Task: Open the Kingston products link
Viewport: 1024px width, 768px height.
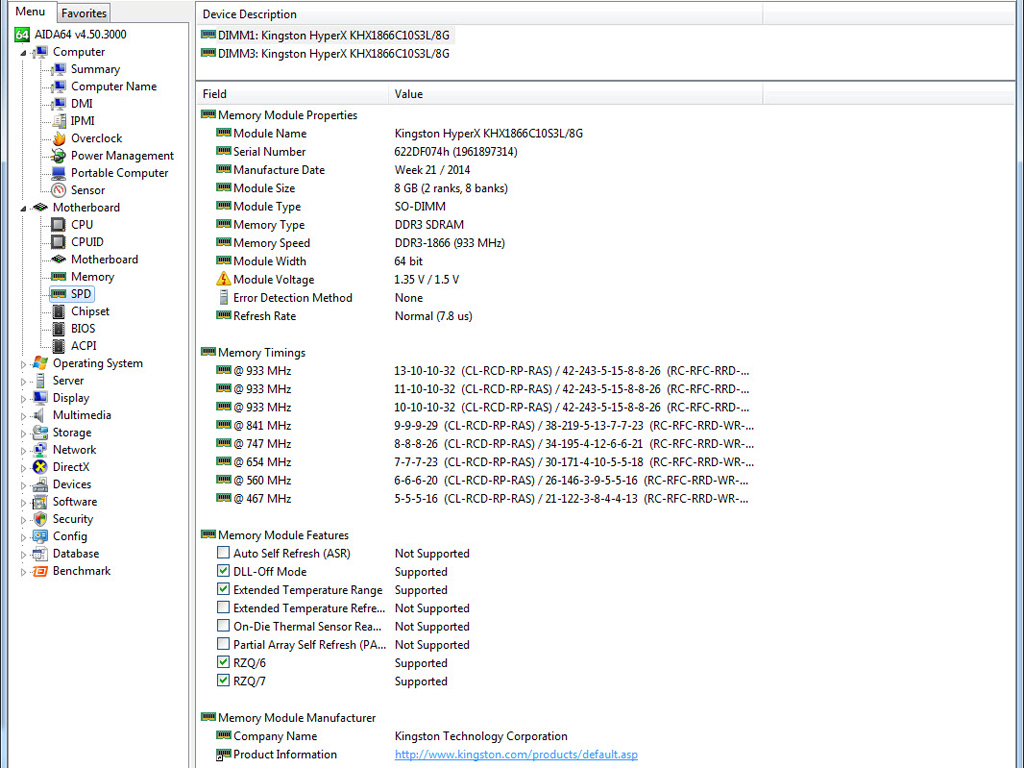Action: point(516,754)
